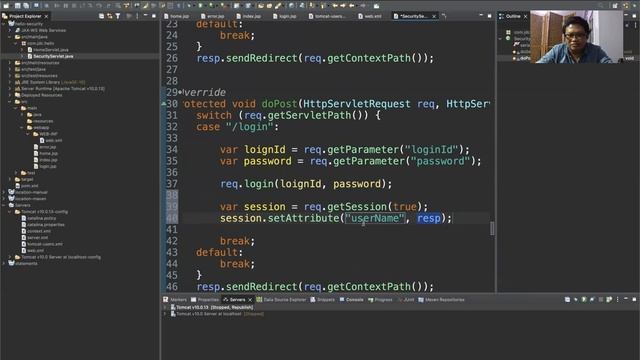The height and width of the screenshot is (360, 640).
Task: Open the Properties view tab
Action: (x=205, y=300)
